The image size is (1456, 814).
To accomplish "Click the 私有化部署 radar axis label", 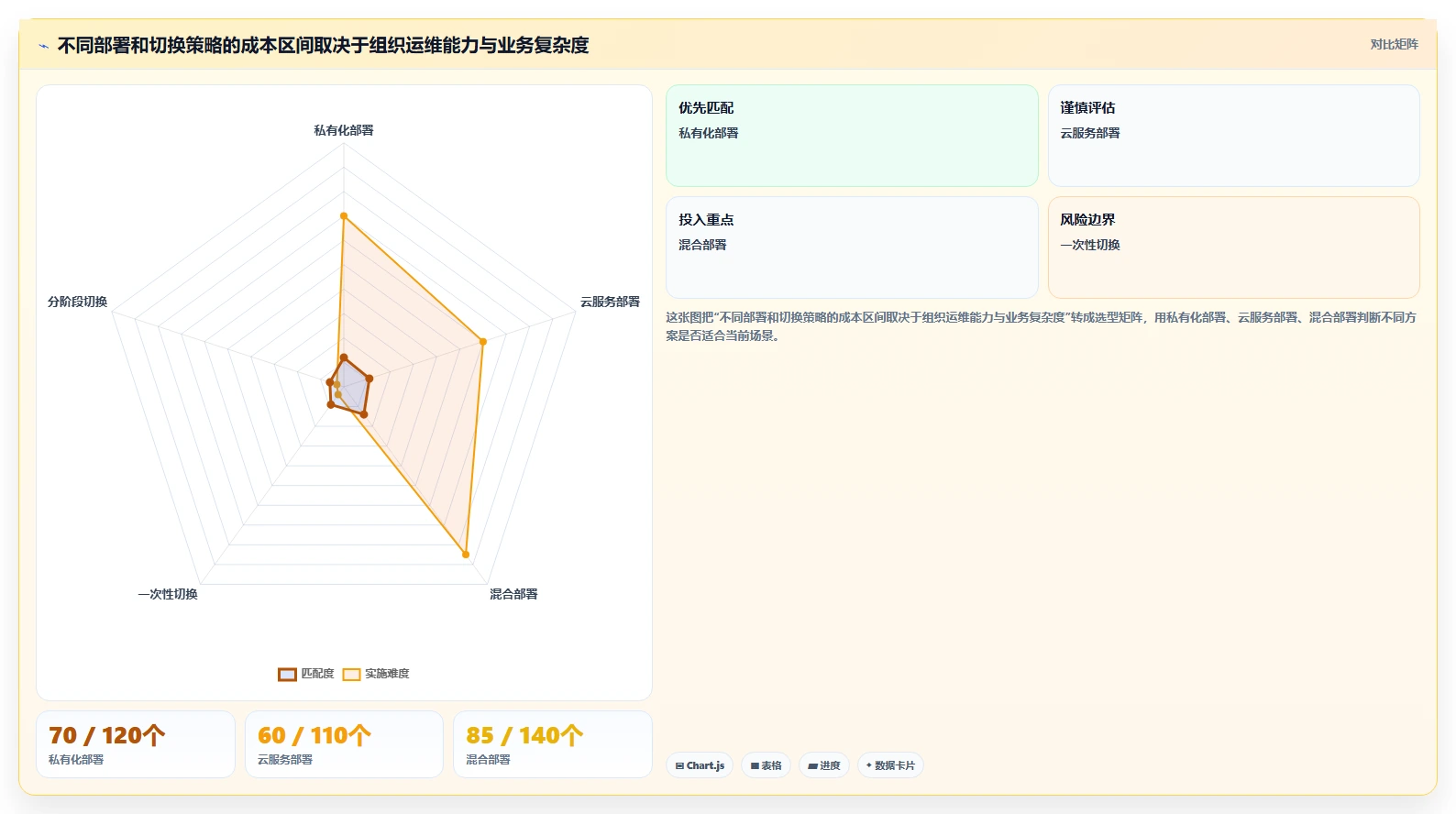I will [x=344, y=130].
